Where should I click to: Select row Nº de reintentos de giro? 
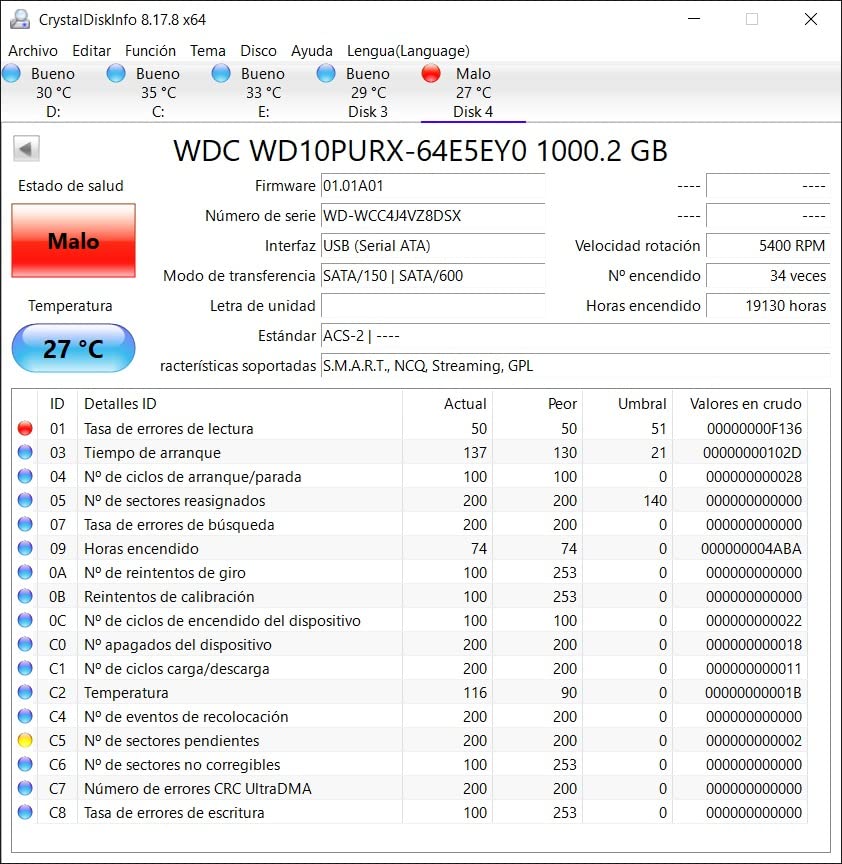tap(409, 573)
